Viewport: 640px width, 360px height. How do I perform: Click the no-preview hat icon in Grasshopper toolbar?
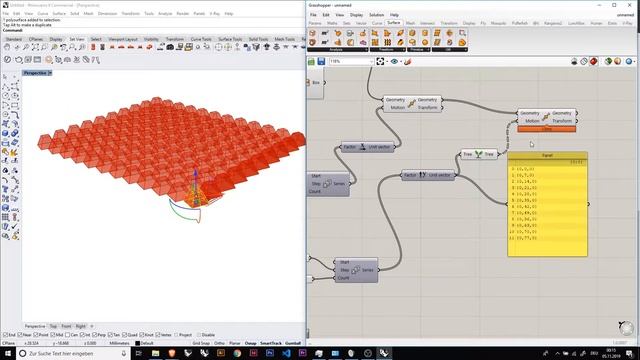coord(574,61)
